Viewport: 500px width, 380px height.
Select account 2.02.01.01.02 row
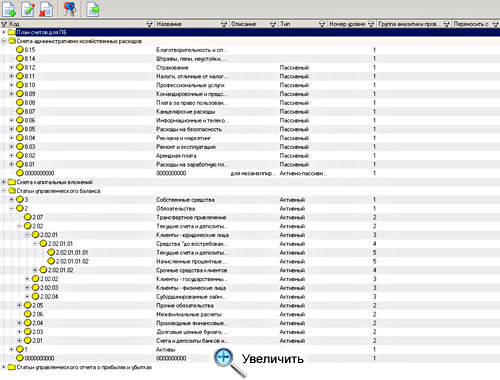pos(250,261)
